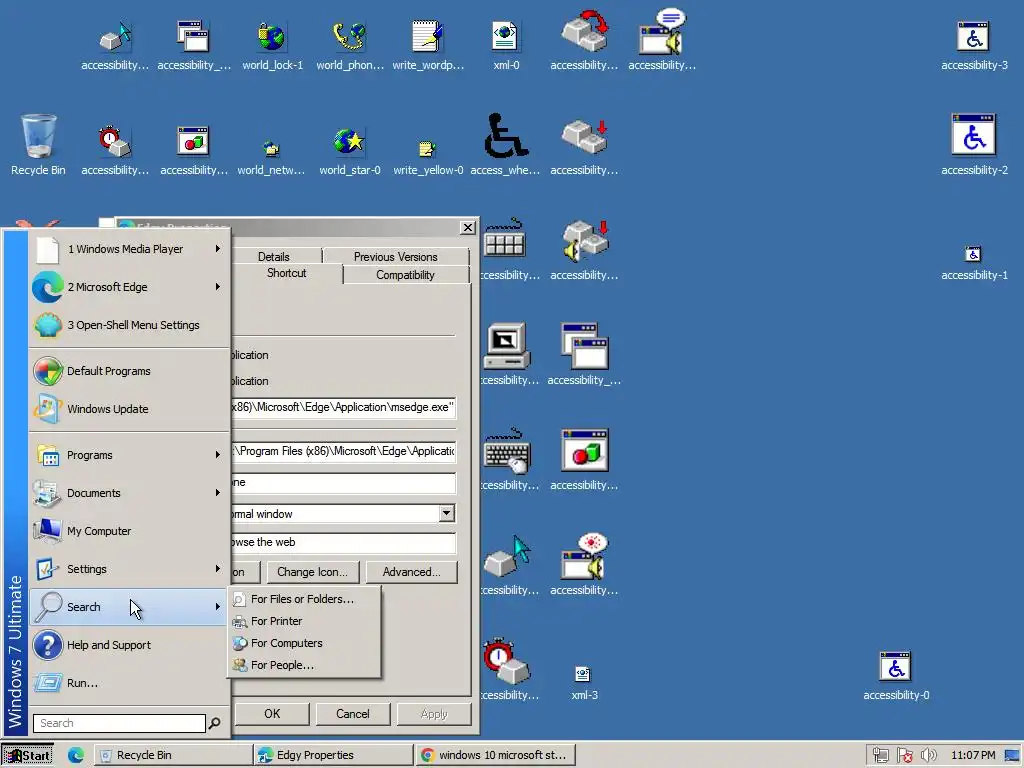Open the Compatibility tab

click(406, 275)
